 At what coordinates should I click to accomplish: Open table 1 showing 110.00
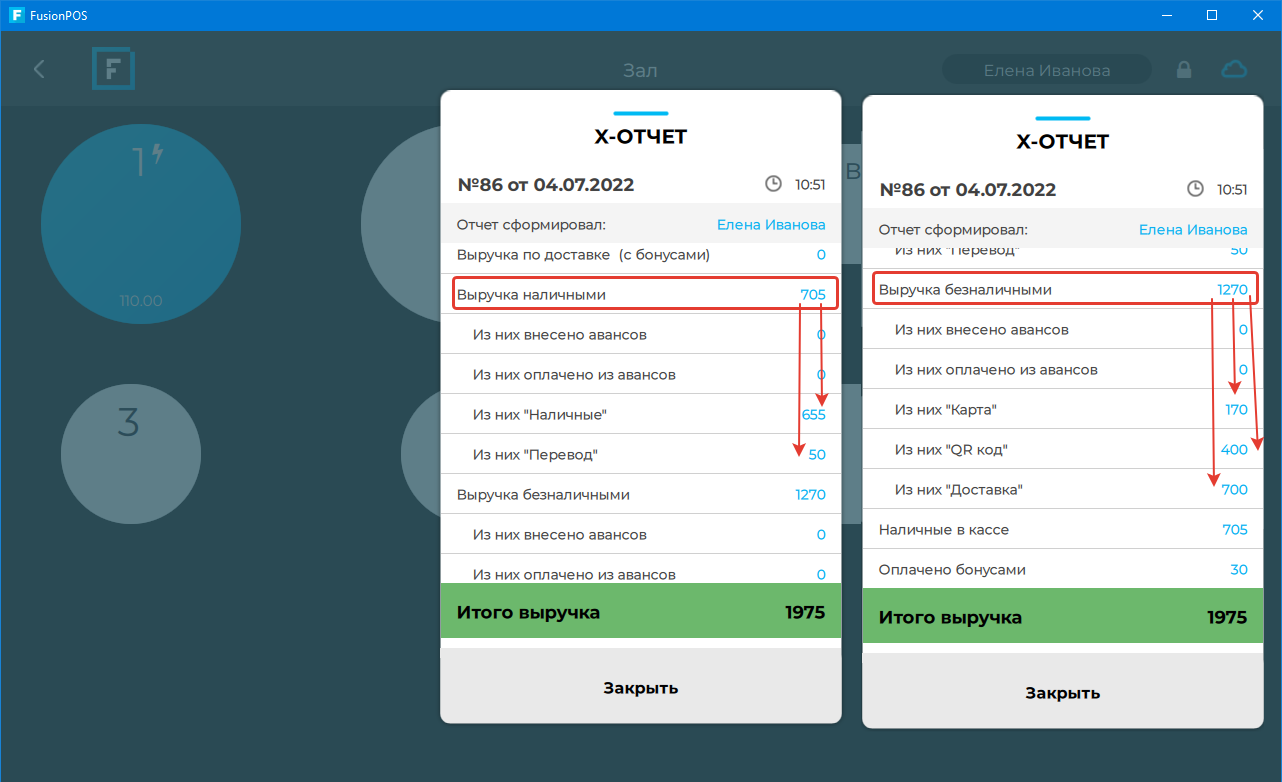(140, 225)
